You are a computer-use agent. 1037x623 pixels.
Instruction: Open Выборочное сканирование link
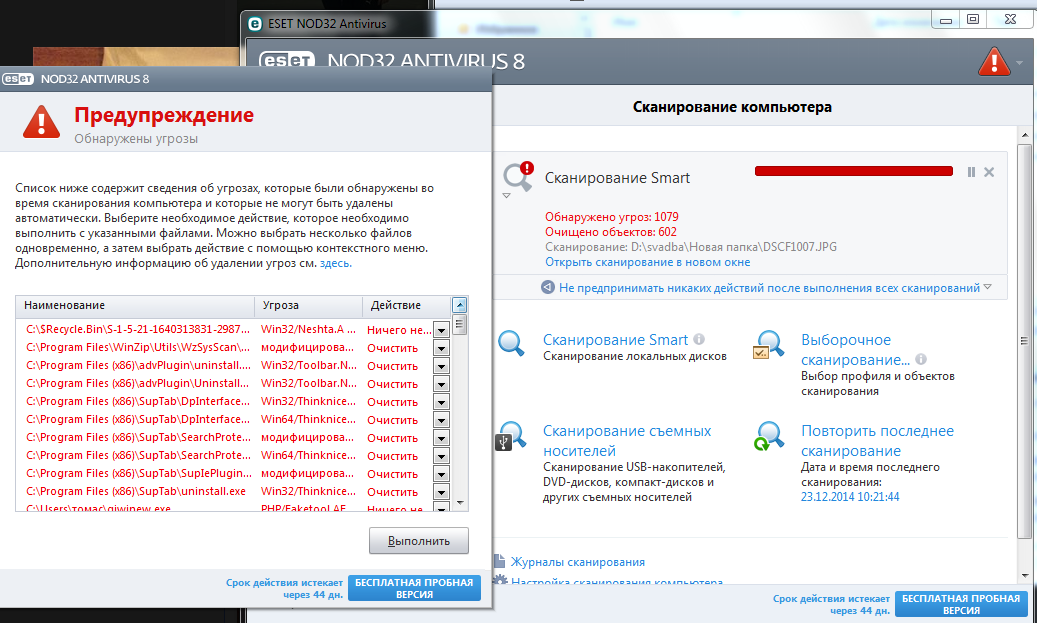point(855,350)
